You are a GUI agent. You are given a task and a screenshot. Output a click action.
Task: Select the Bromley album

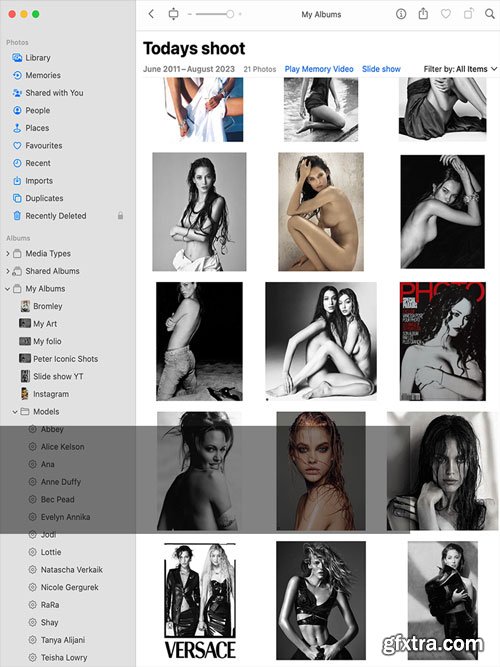coord(48,306)
